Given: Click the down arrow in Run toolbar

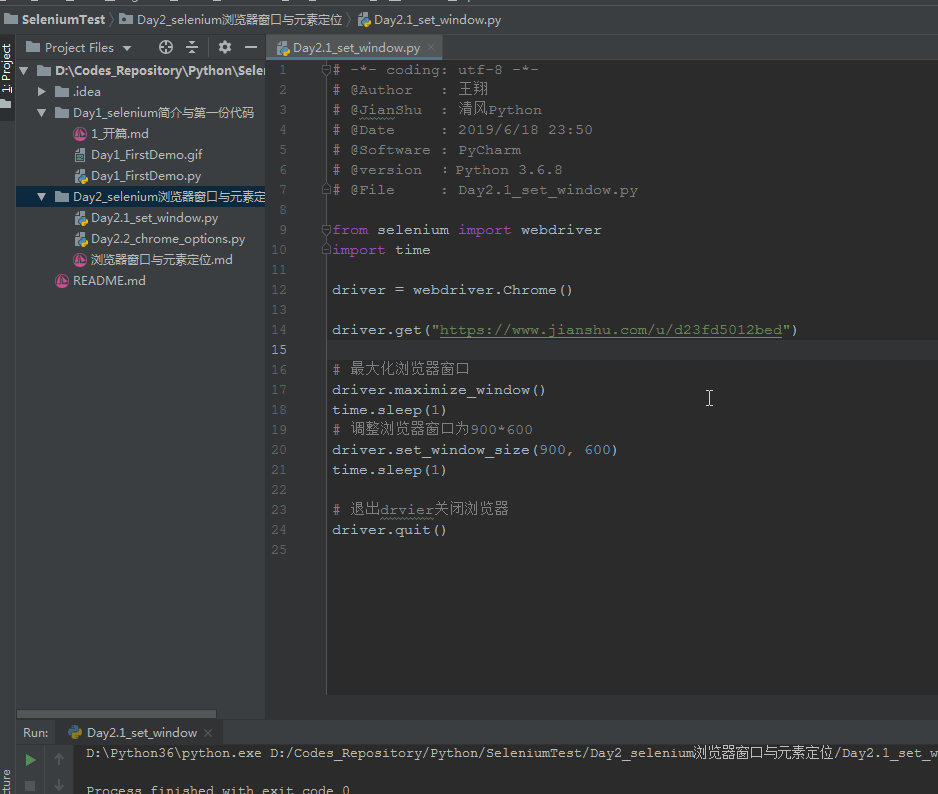Looking at the screenshot, I should tap(59, 785).
